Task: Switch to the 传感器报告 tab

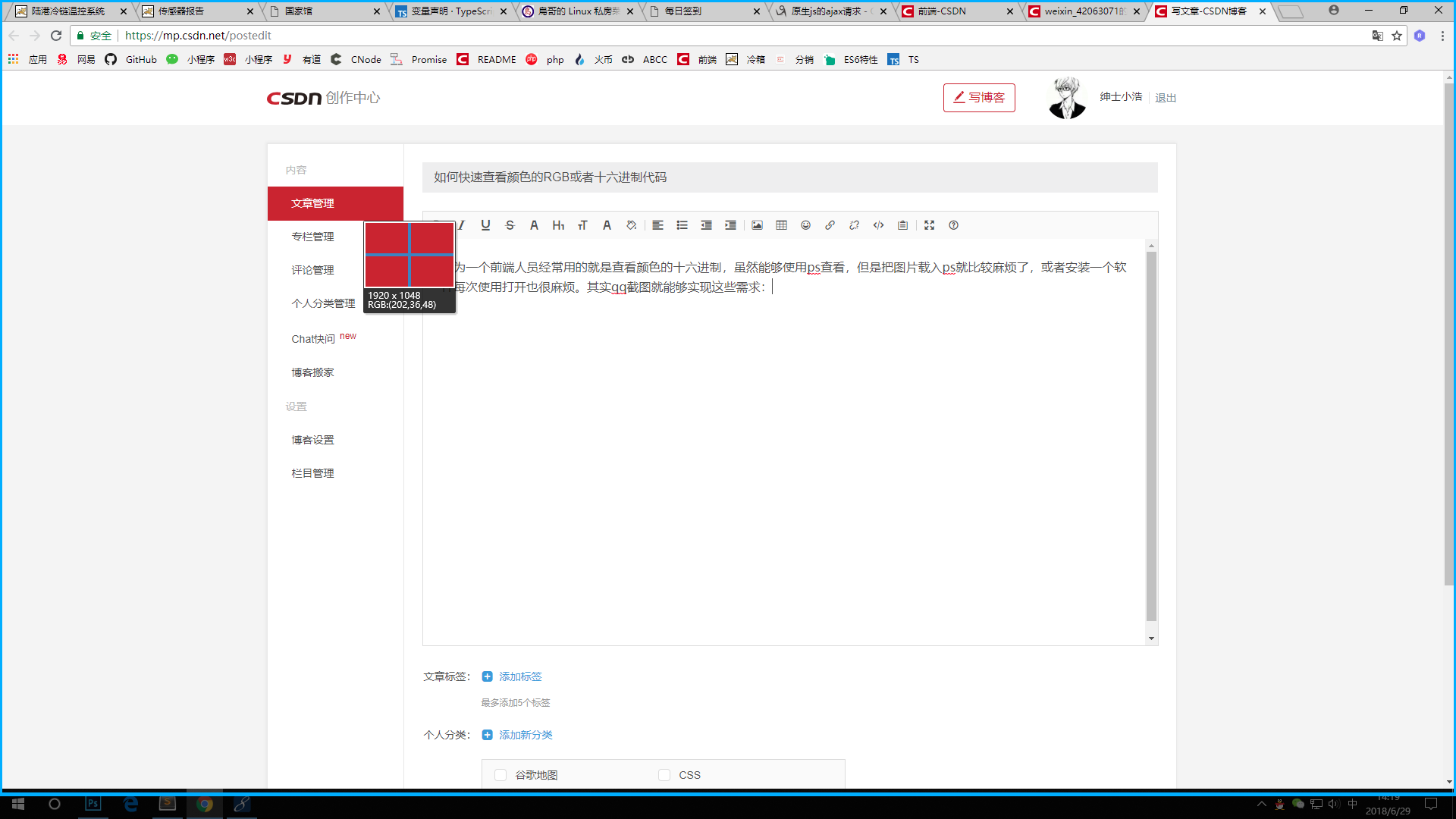Action: coord(198,11)
